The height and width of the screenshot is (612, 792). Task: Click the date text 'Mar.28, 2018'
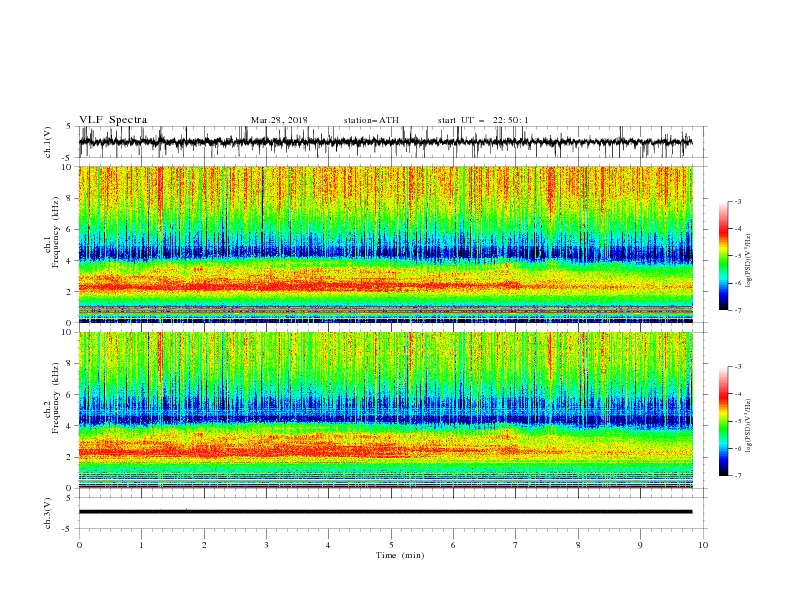279,120
